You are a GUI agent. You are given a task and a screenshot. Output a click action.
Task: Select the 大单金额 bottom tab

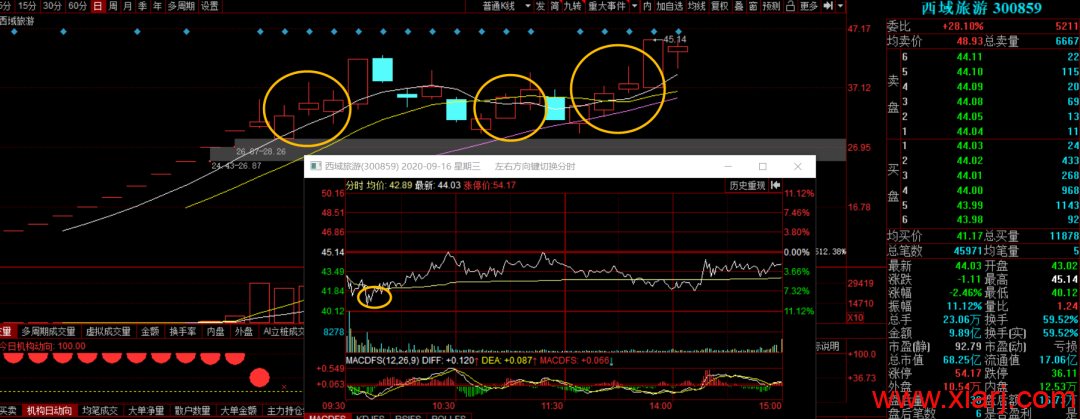238,411
